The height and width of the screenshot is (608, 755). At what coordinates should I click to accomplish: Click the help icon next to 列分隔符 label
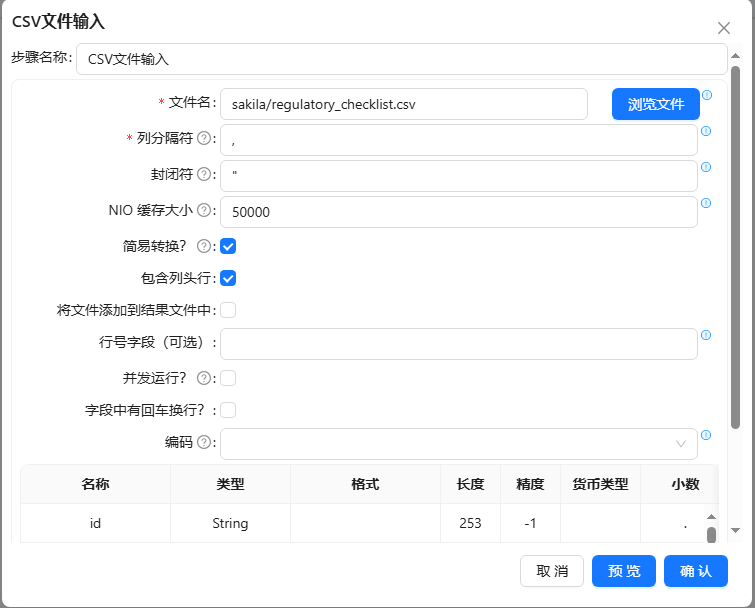[x=204, y=139]
